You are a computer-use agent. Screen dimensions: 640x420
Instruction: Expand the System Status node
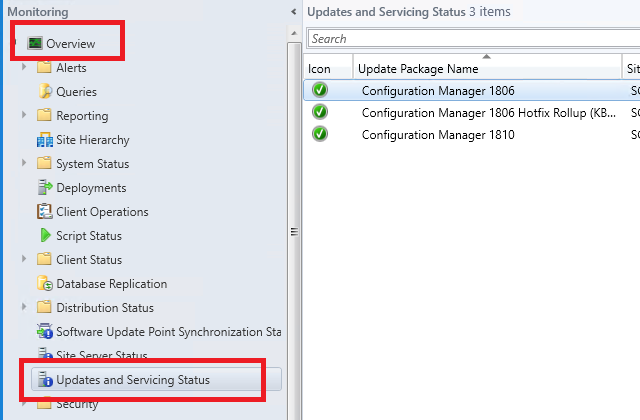coord(24,163)
